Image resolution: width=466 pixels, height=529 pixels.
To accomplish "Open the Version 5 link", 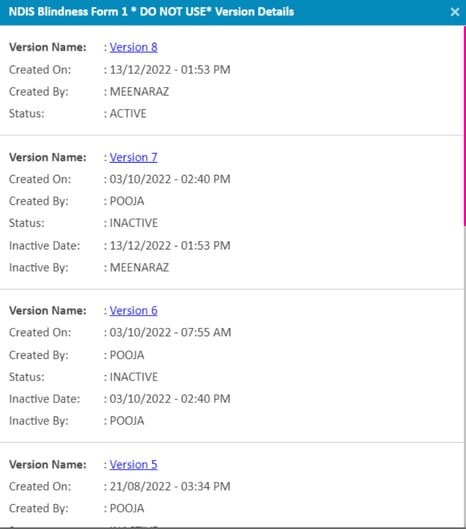I will tap(134, 465).
